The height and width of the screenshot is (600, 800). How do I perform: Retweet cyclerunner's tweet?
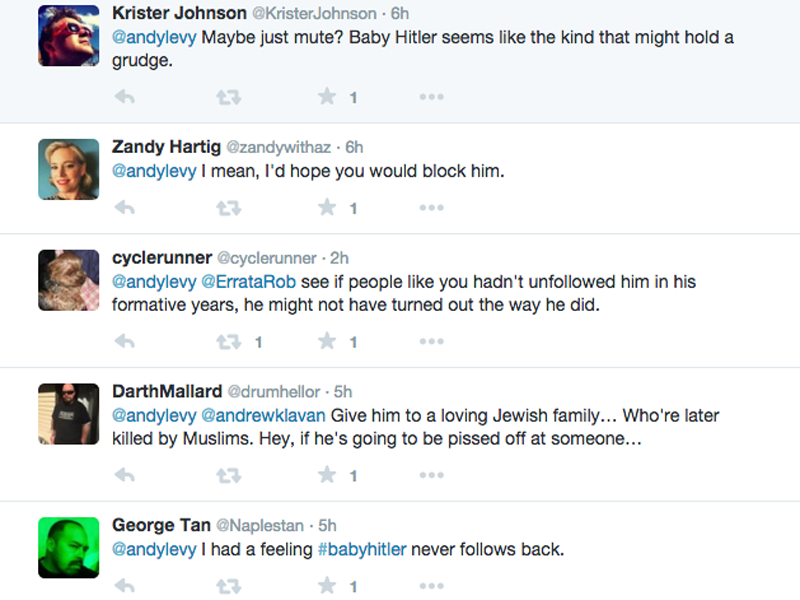tap(229, 342)
